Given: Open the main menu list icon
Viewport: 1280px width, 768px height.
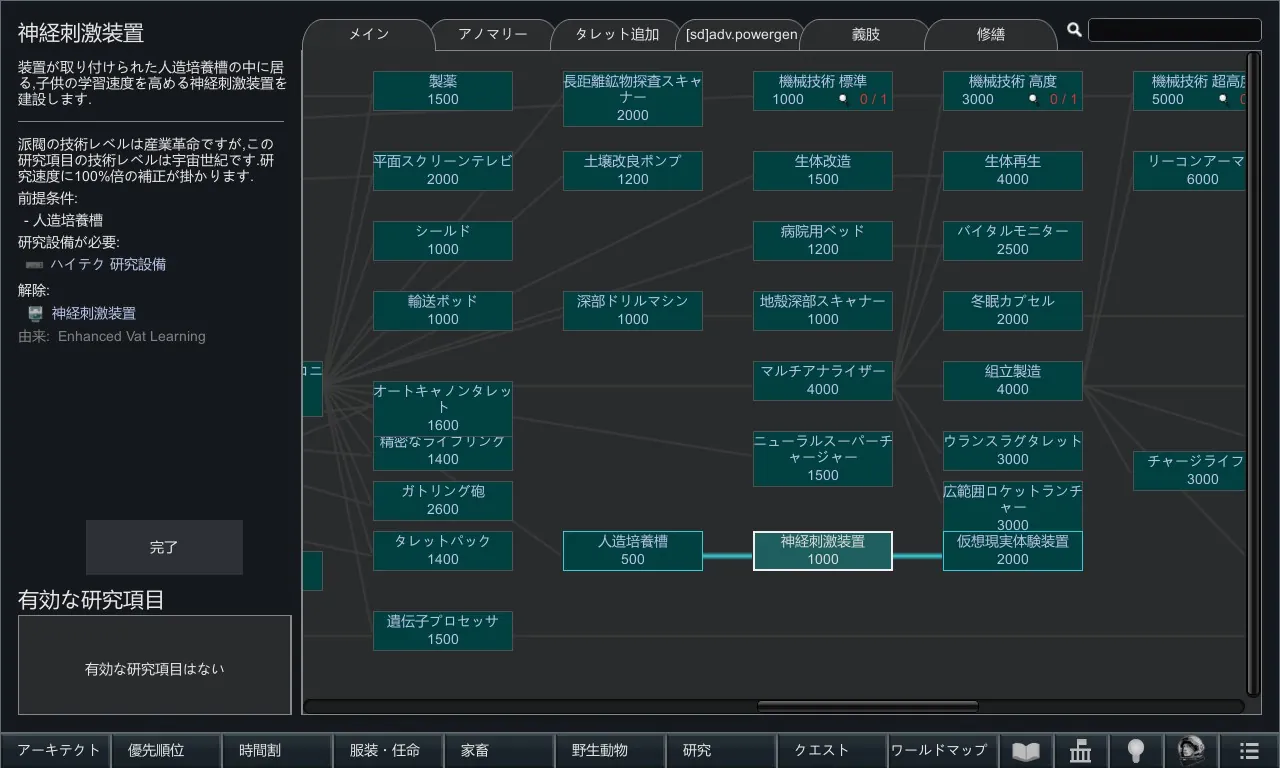Looking at the screenshot, I should [x=1249, y=751].
